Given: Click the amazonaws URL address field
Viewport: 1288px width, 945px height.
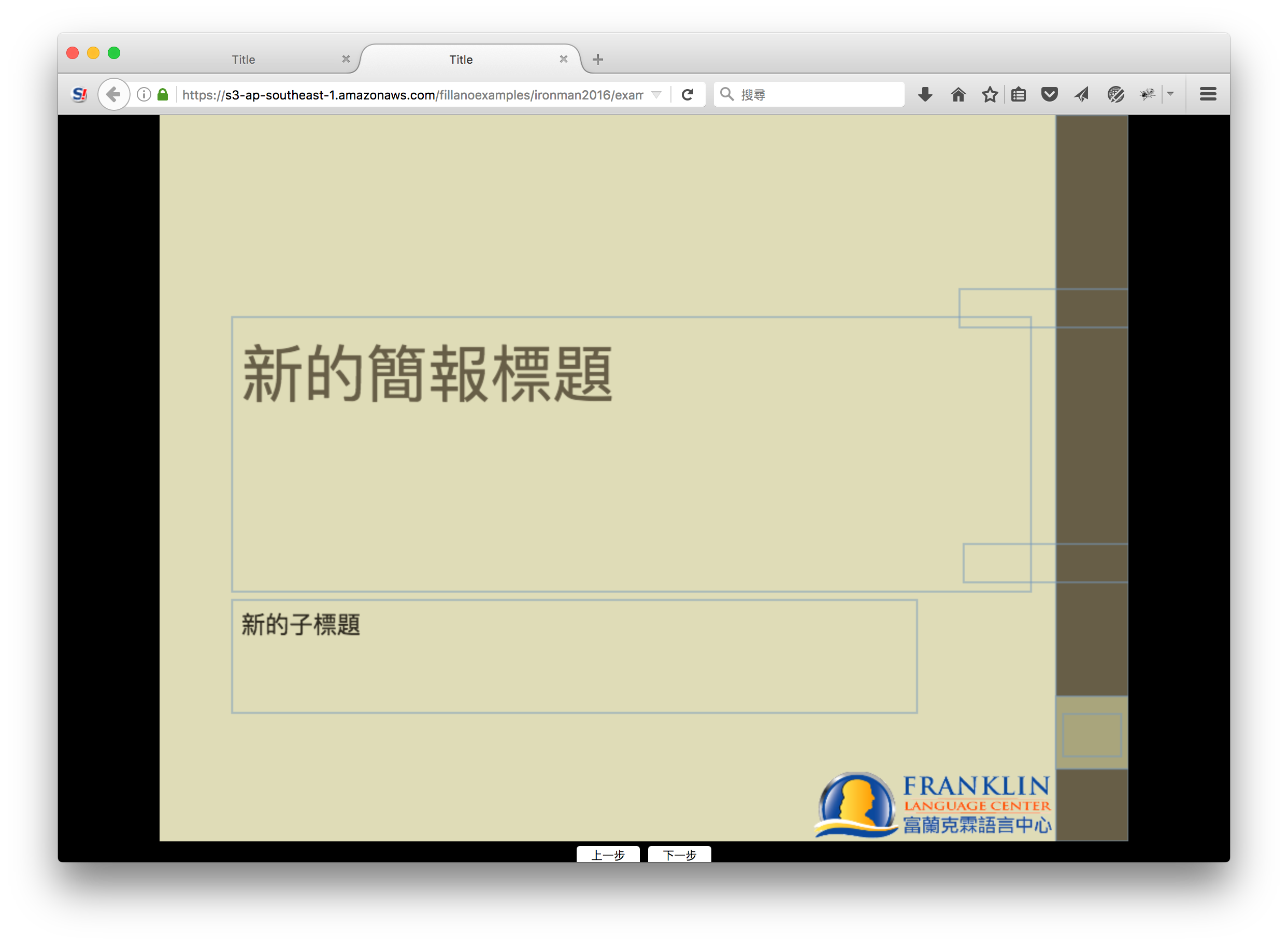Looking at the screenshot, I should pyautogui.click(x=413, y=94).
